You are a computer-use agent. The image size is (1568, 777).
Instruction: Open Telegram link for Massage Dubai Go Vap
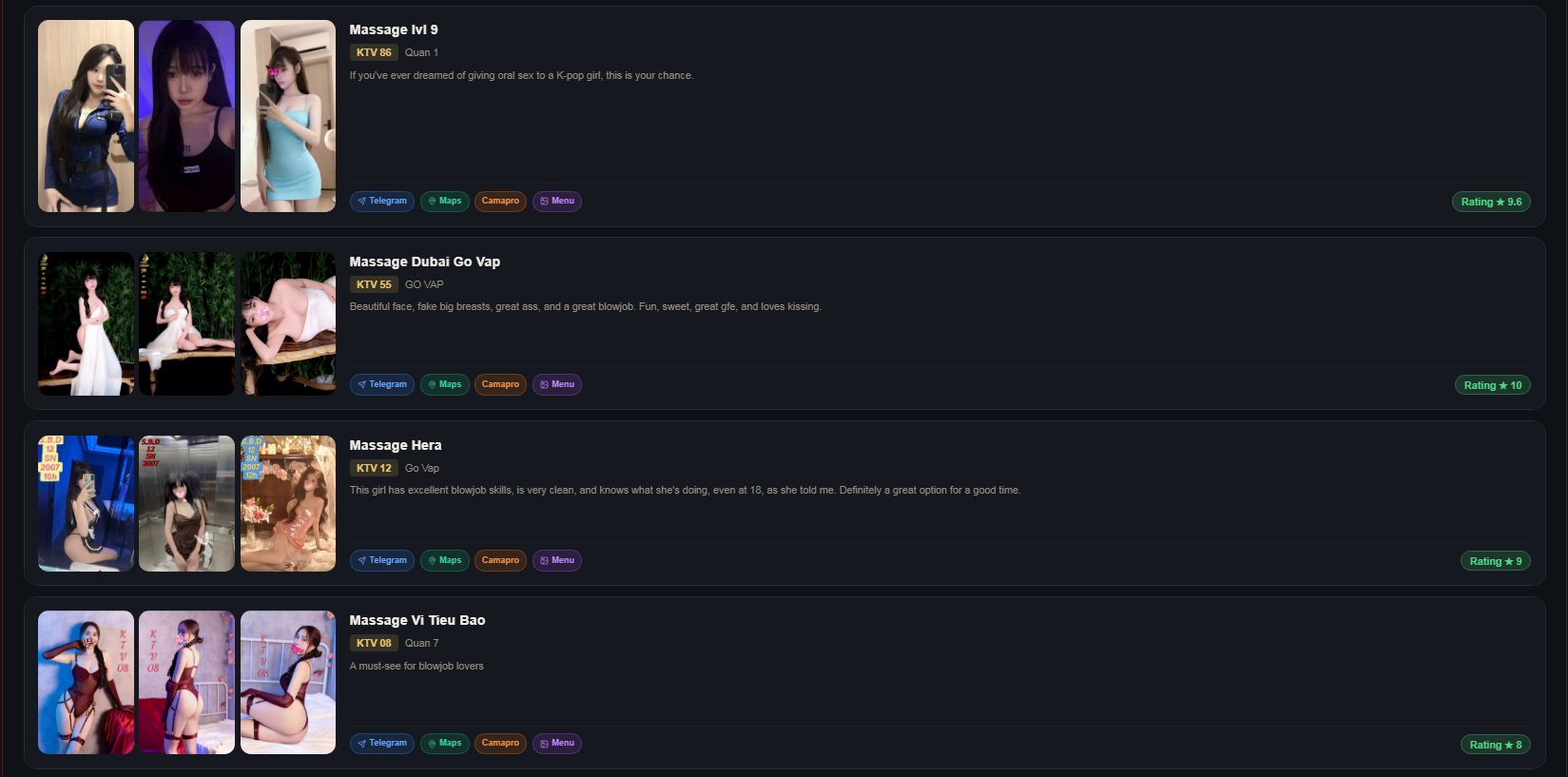(382, 385)
